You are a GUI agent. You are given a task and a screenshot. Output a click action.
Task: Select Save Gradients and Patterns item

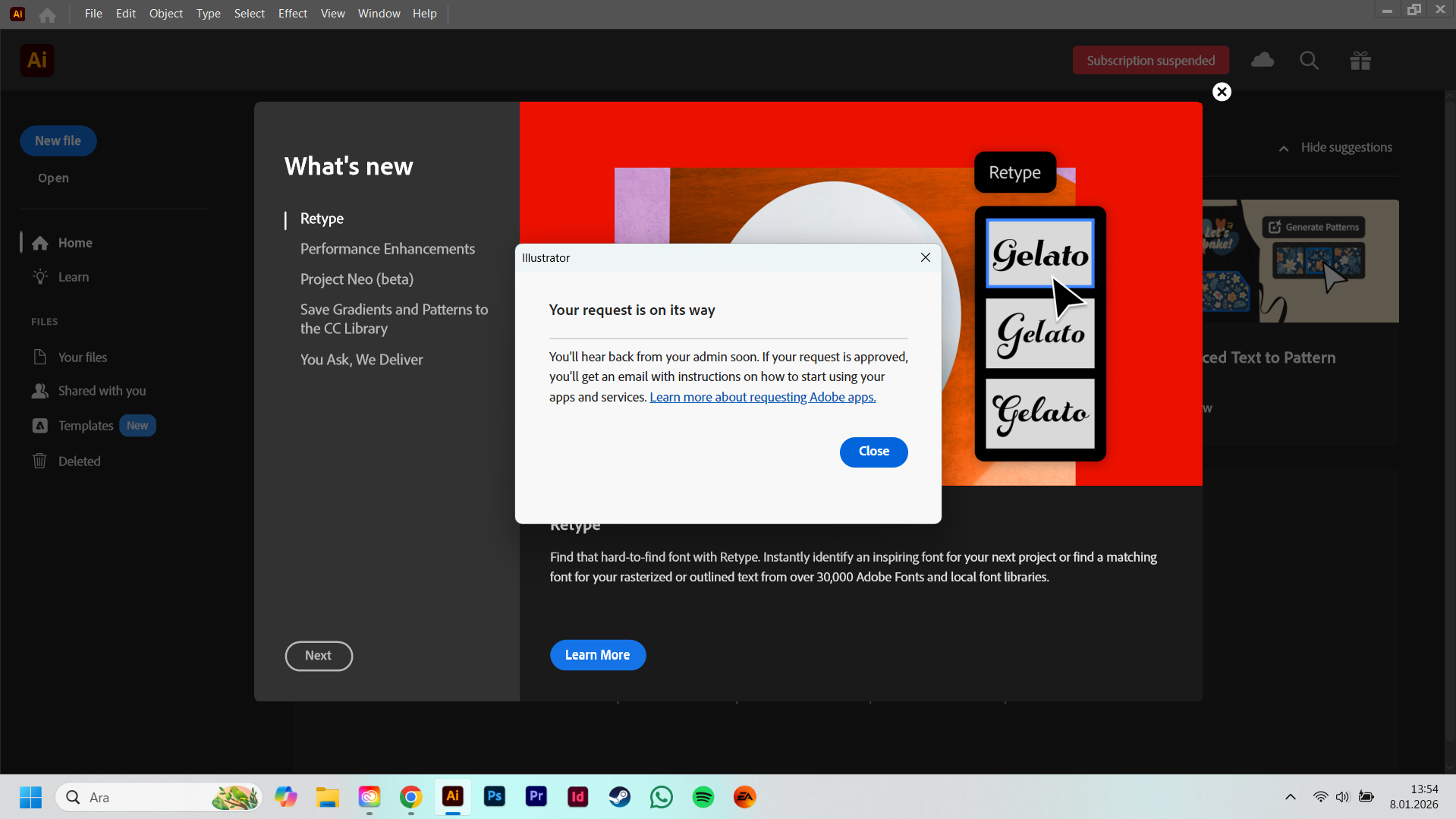(395, 319)
